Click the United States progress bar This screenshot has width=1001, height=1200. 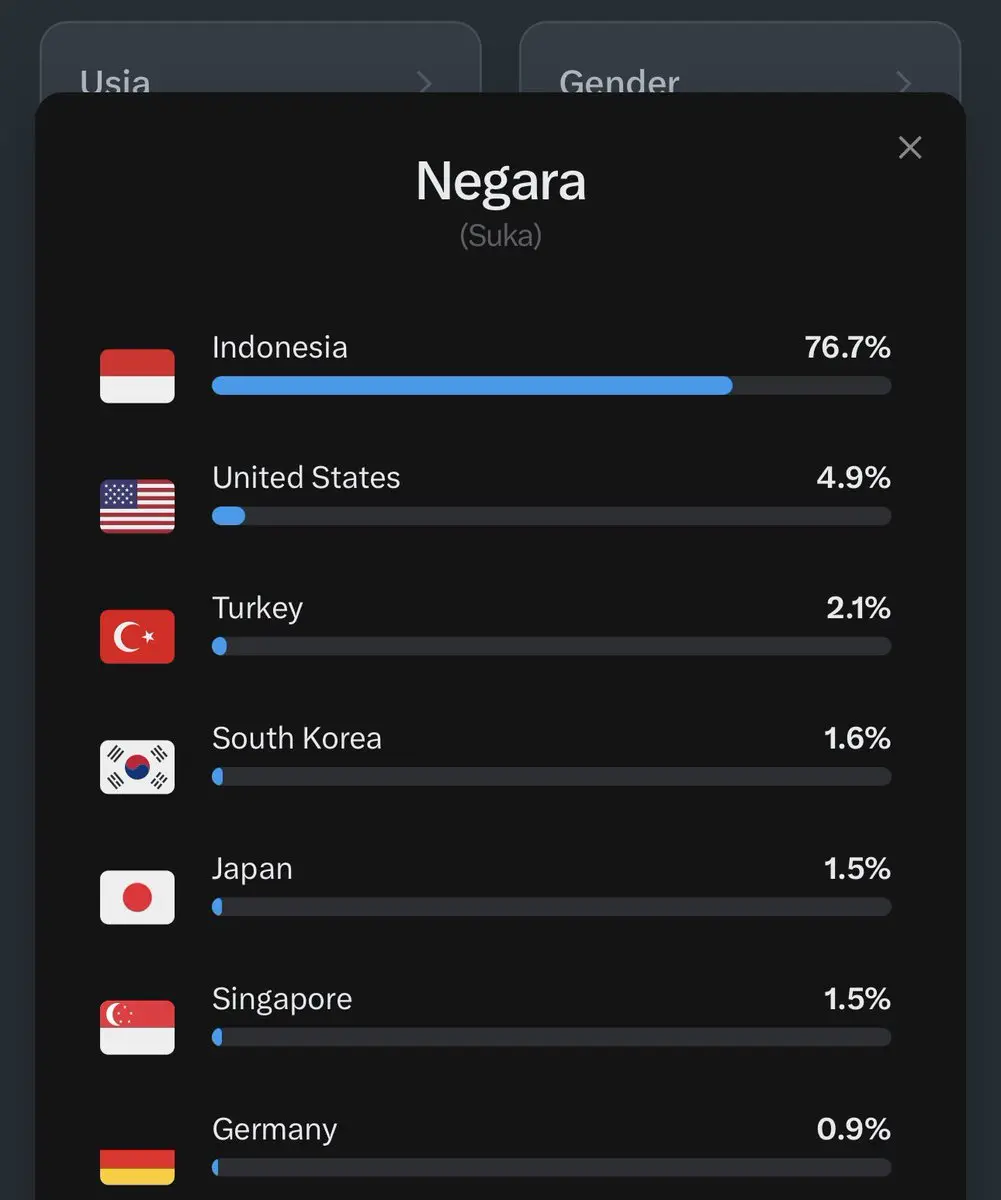click(551, 516)
